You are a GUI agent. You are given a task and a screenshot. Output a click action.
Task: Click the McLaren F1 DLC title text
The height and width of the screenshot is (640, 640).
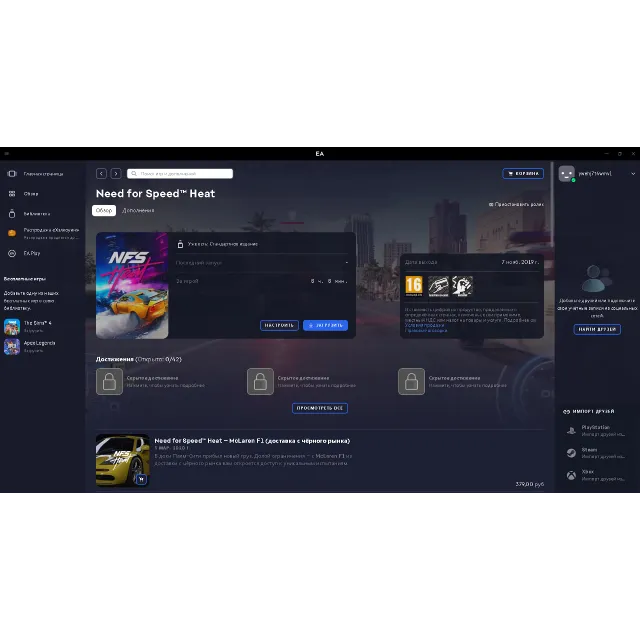[x=252, y=441]
